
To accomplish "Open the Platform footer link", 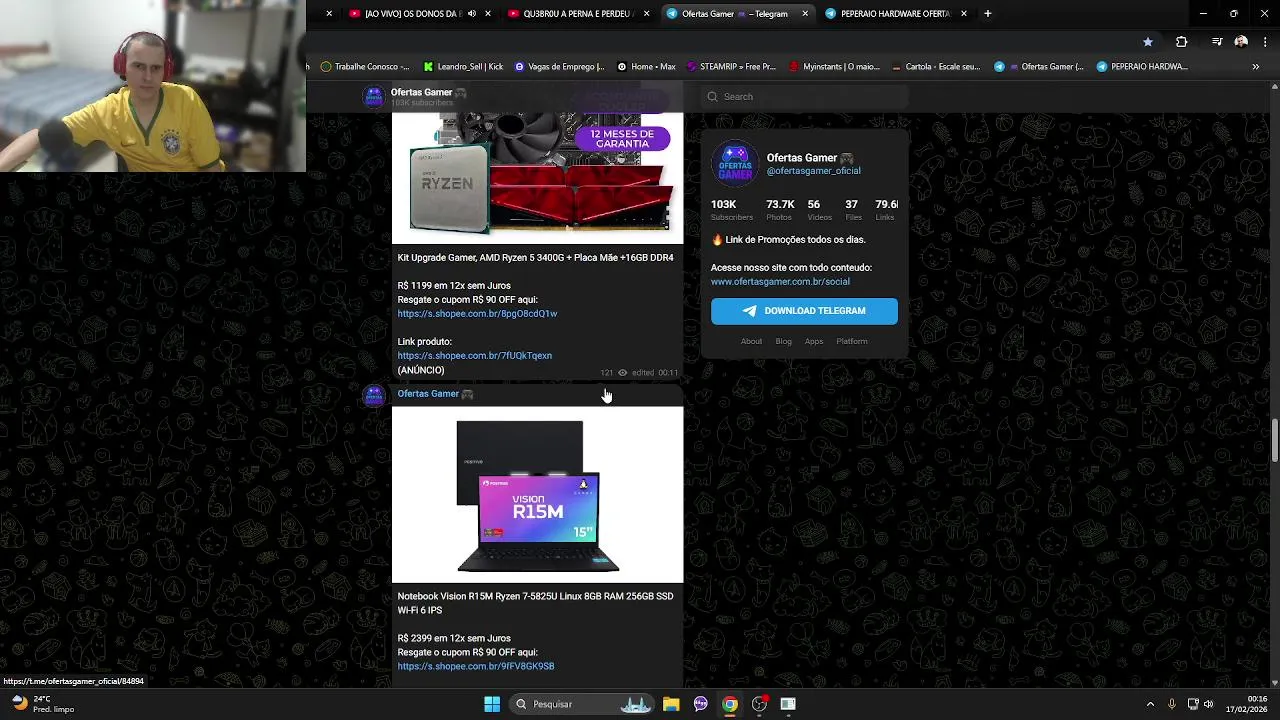I will tap(852, 342).
